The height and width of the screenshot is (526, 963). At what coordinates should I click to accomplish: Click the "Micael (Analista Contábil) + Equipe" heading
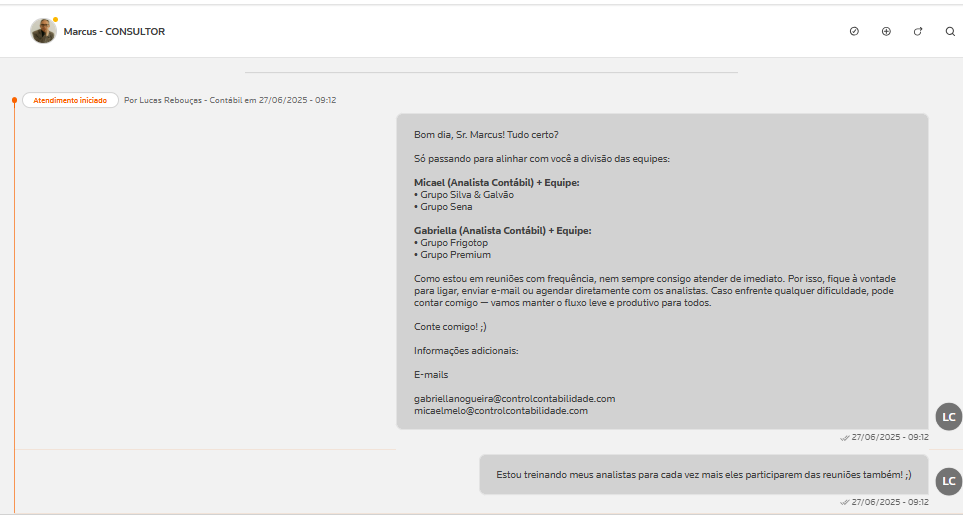tap(496, 183)
